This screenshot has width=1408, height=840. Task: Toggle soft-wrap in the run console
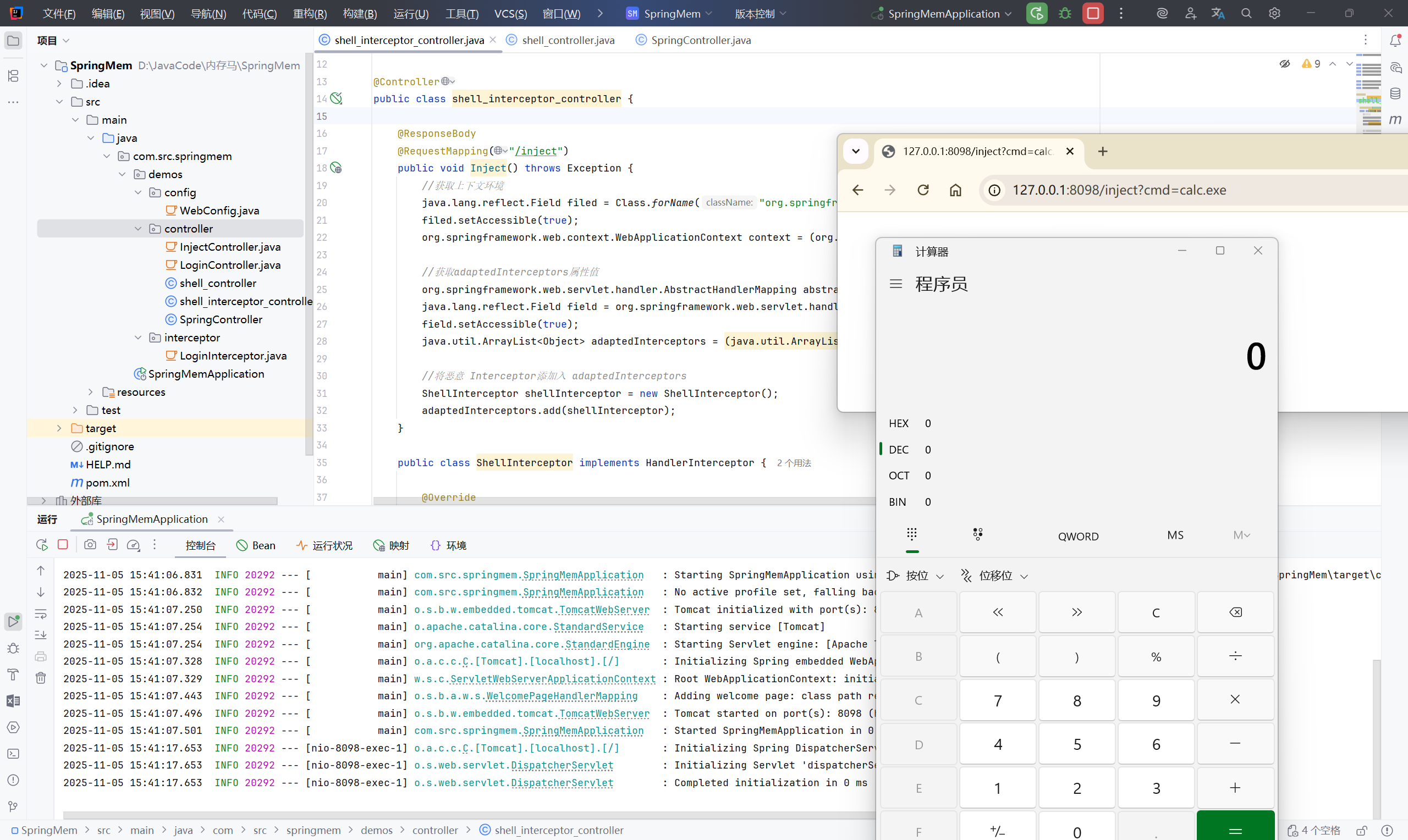(41, 614)
